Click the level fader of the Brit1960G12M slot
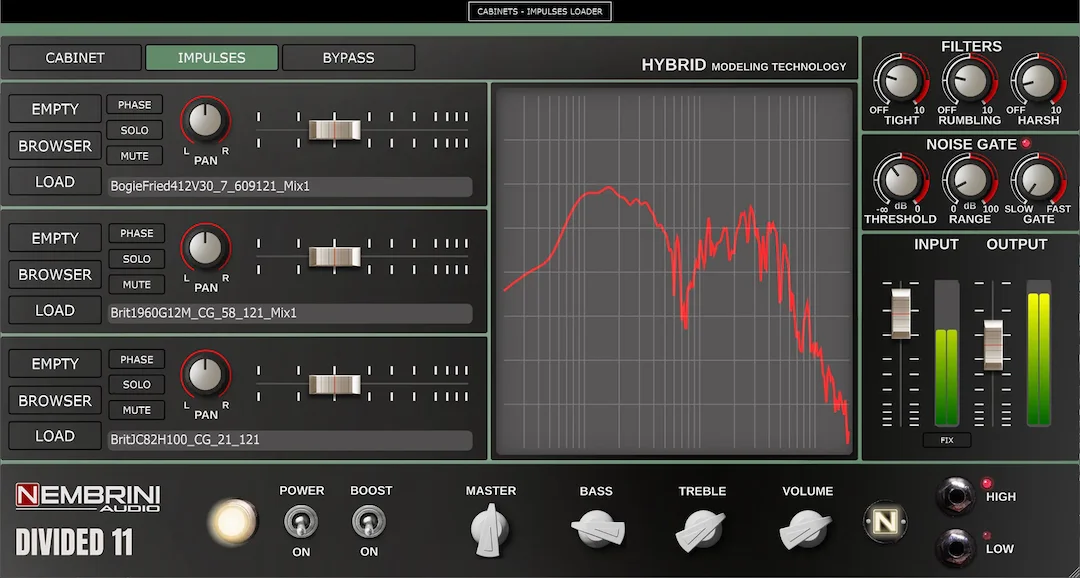 click(x=334, y=257)
